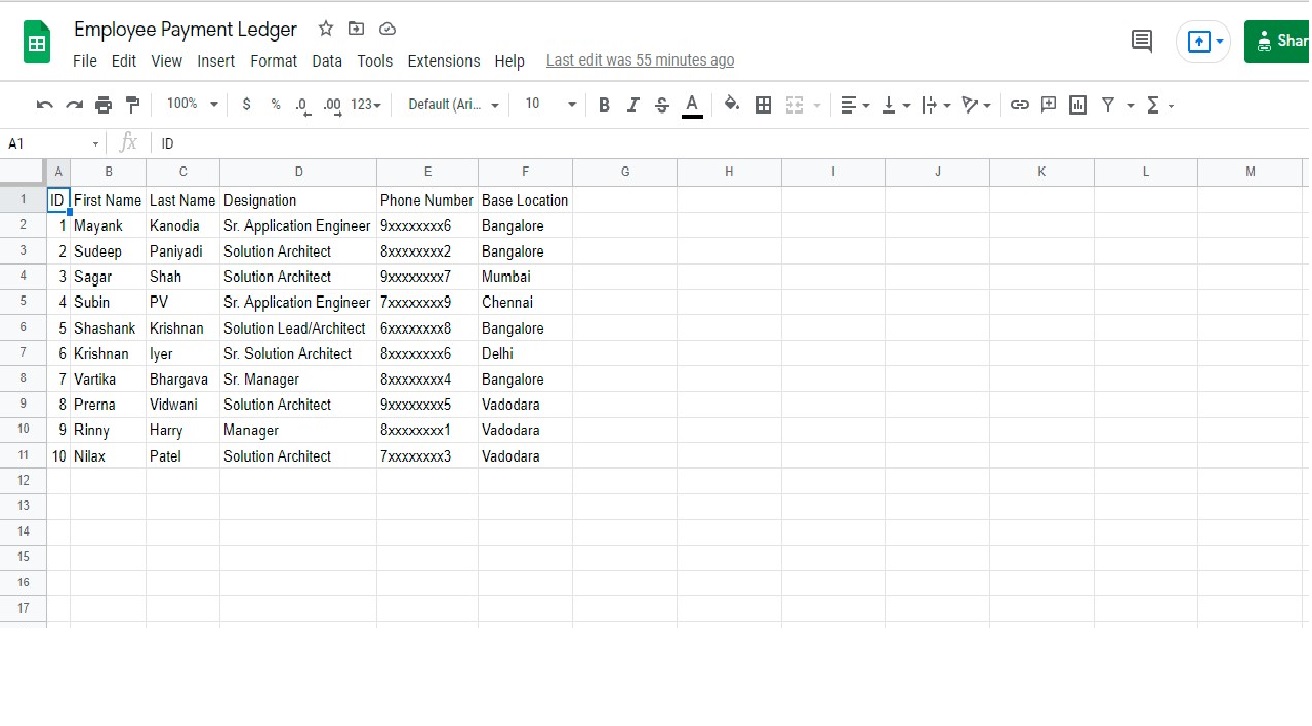
Task: Insert a link
Action: pos(1019,104)
